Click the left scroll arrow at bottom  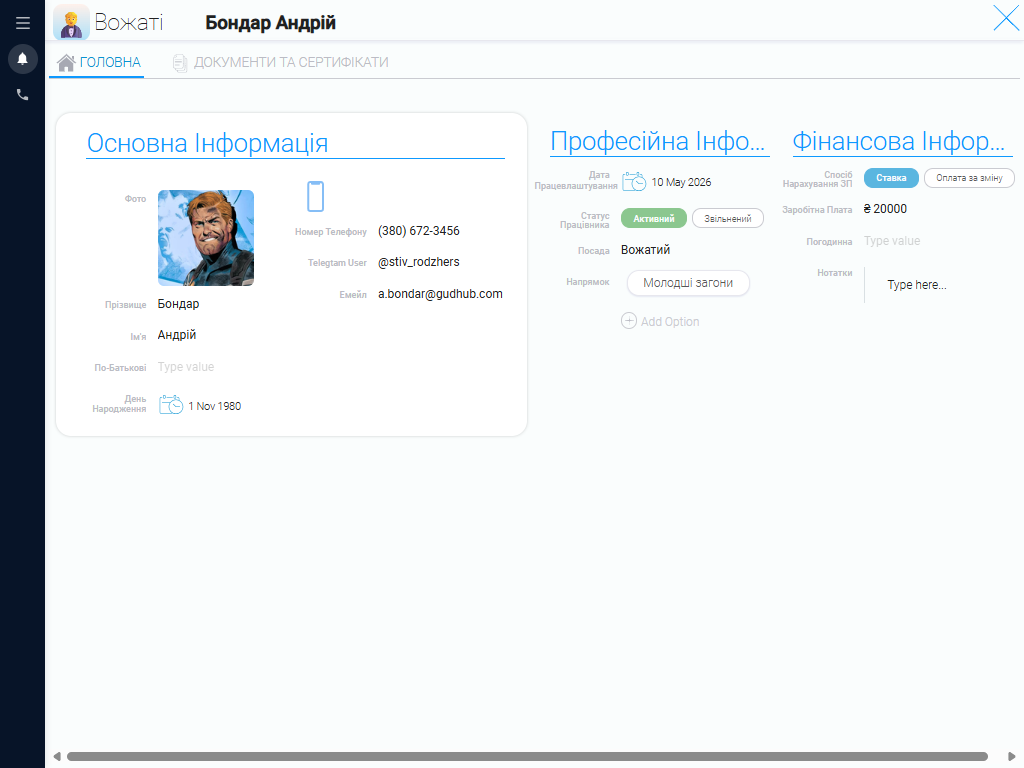click(57, 756)
